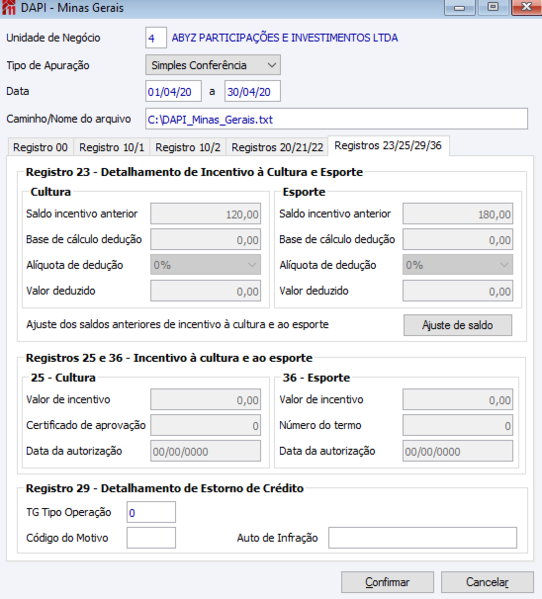The height and width of the screenshot is (599, 542).
Task: Click Registros 25 e 36 heading text
Action: tap(169, 358)
